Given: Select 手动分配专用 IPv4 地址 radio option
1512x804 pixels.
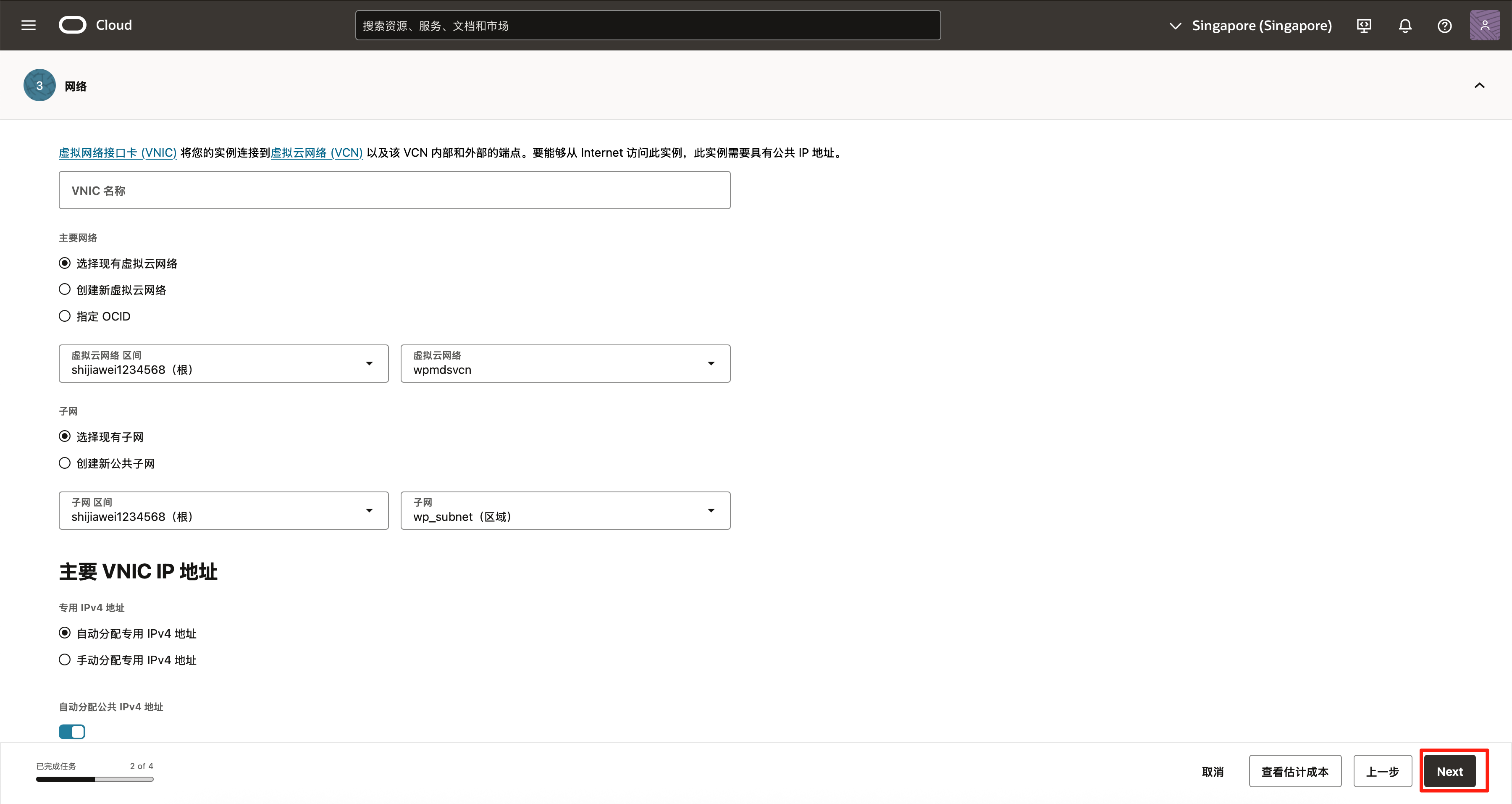Looking at the screenshot, I should point(65,659).
